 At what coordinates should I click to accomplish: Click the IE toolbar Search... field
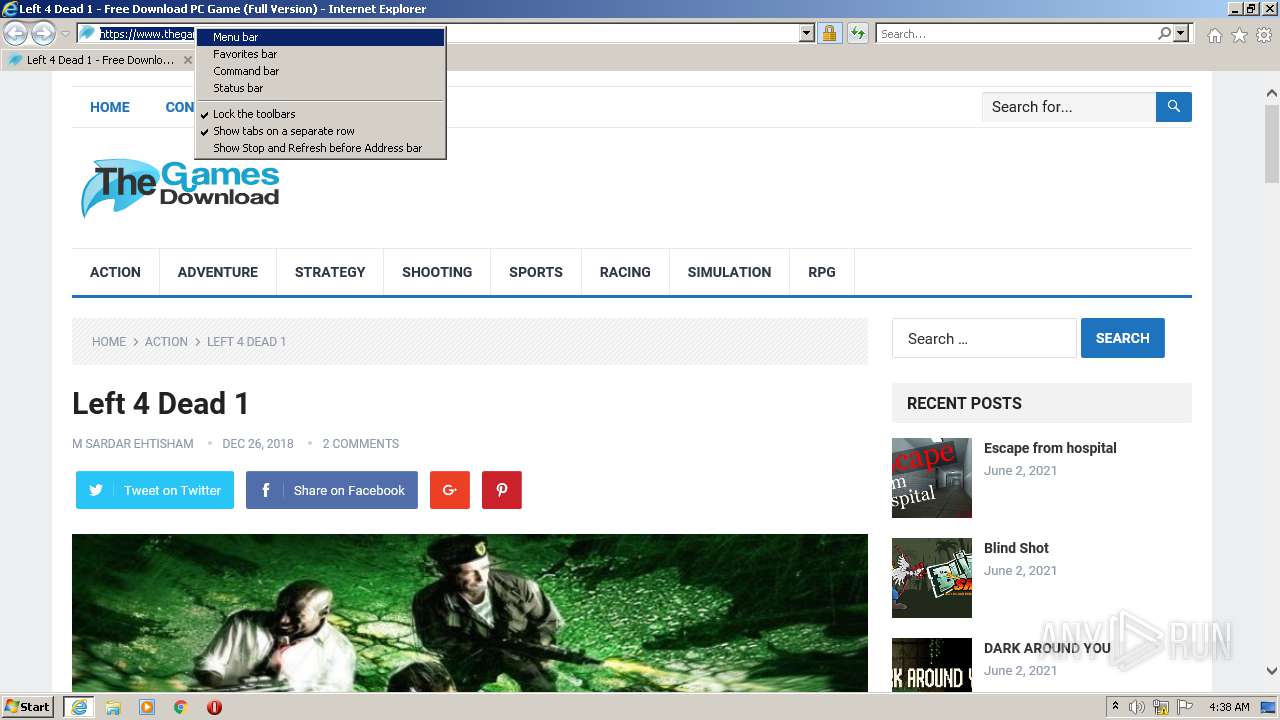(1016, 33)
